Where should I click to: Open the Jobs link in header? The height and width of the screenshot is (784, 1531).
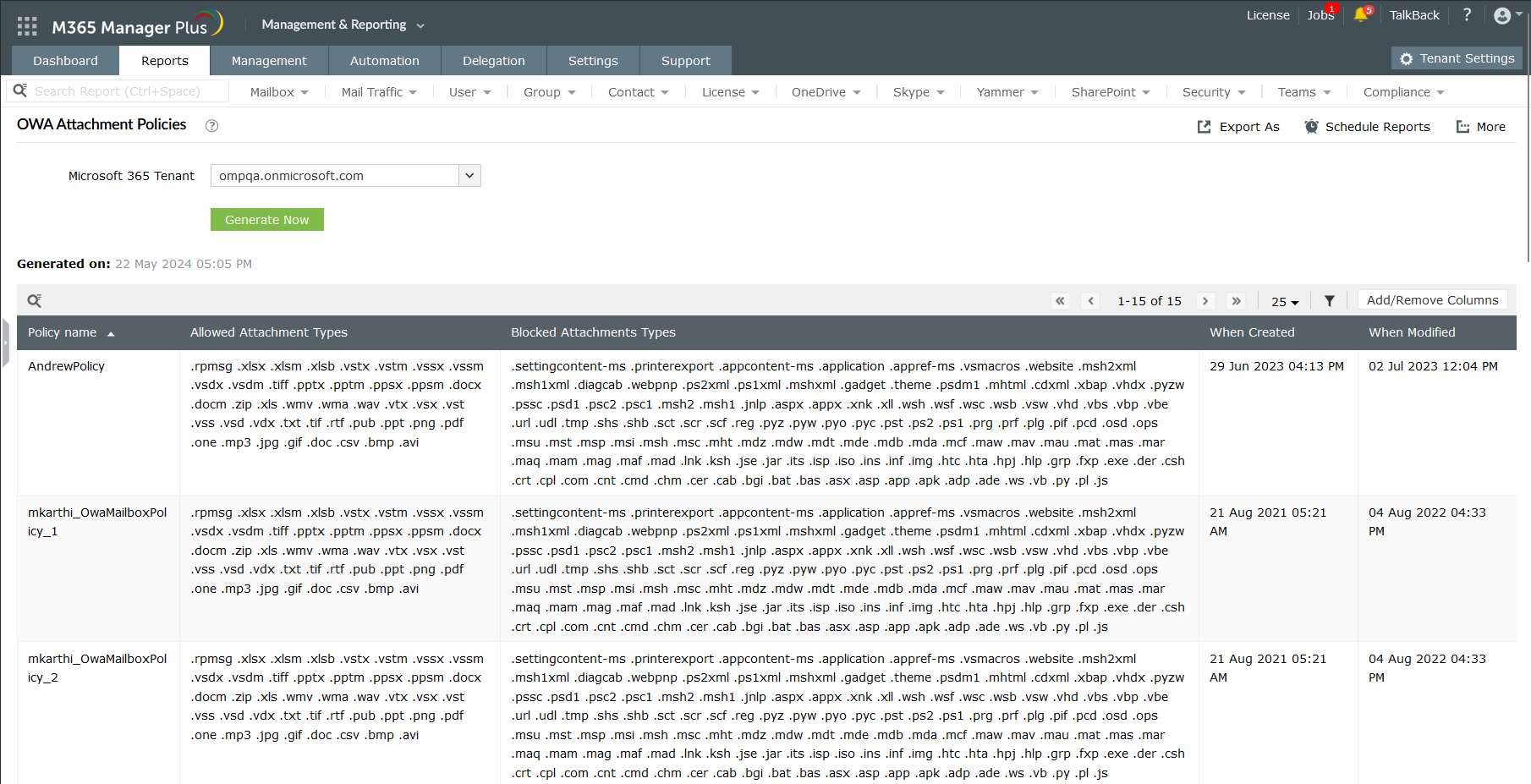tap(1320, 15)
